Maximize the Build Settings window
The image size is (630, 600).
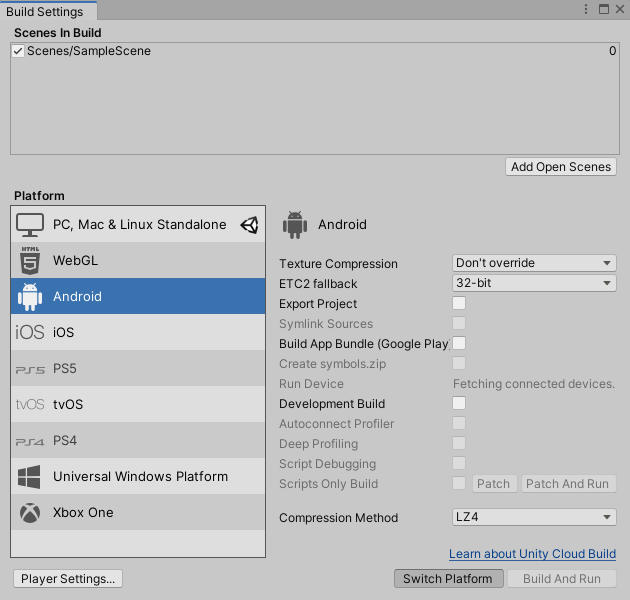click(603, 9)
